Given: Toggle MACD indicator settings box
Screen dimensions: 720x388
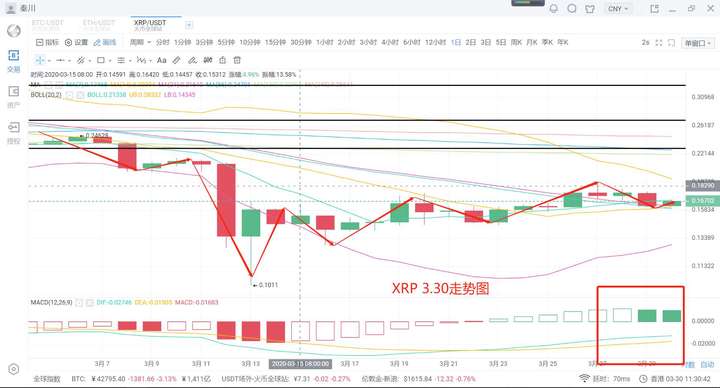Looking at the screenshot, I should coord(79,303).
